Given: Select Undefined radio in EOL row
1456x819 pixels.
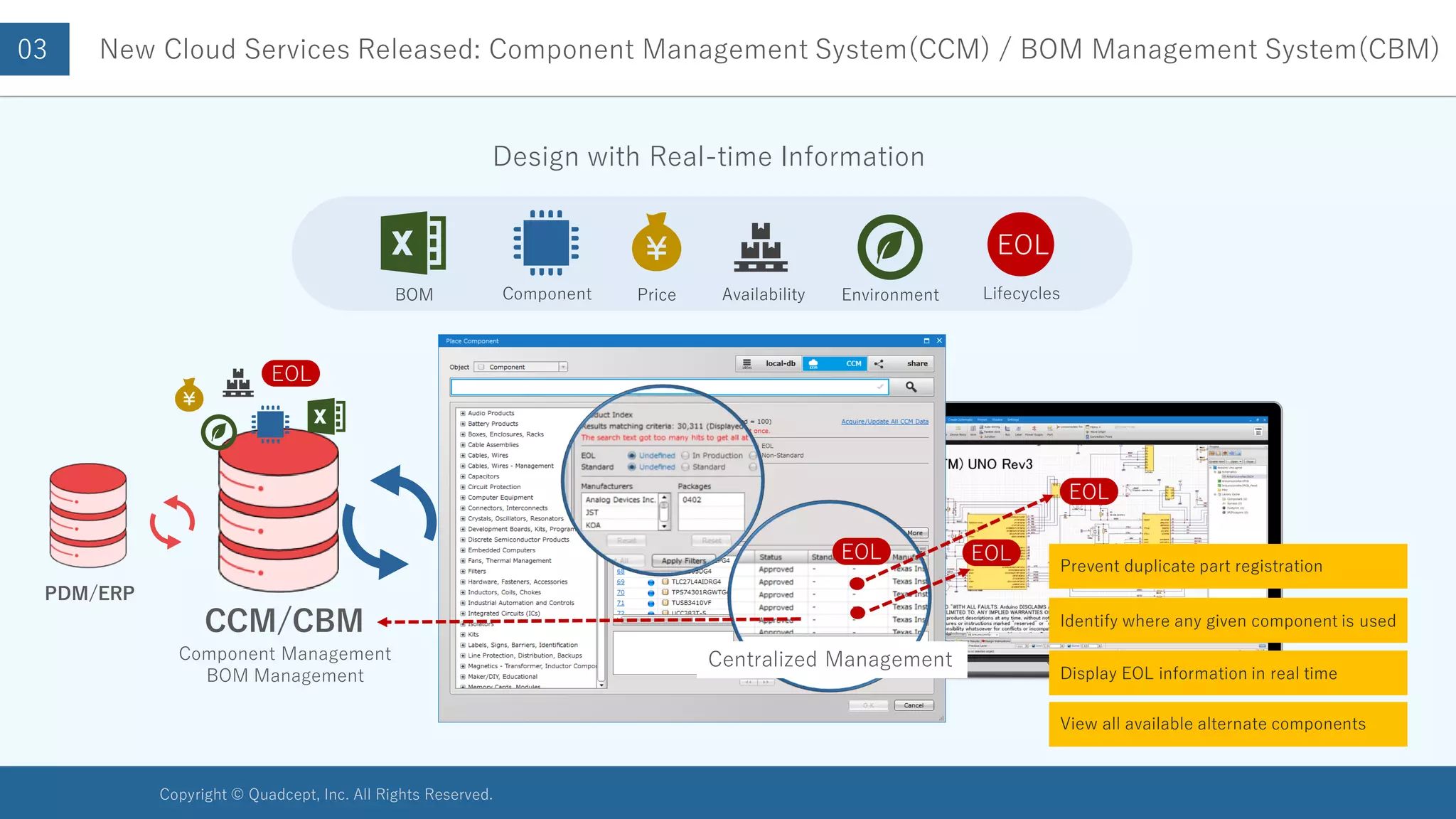Looking at the screenshot, I should (631, 456).
